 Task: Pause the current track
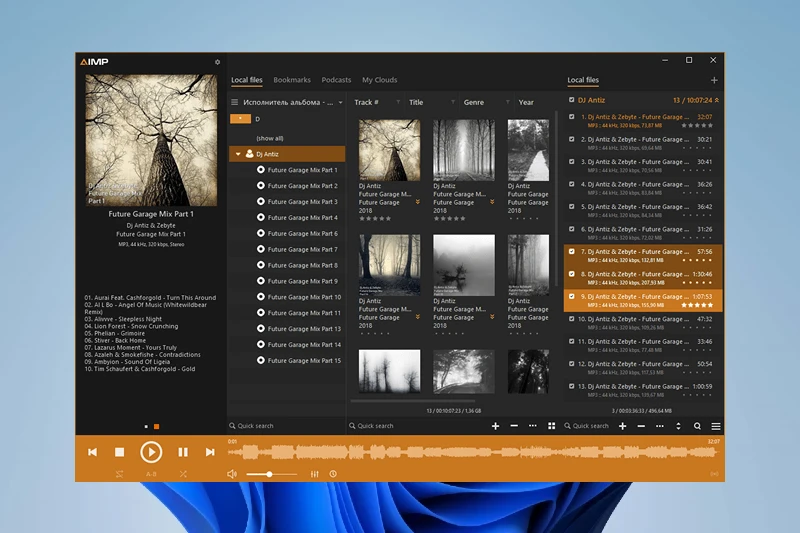coord(183,452)
